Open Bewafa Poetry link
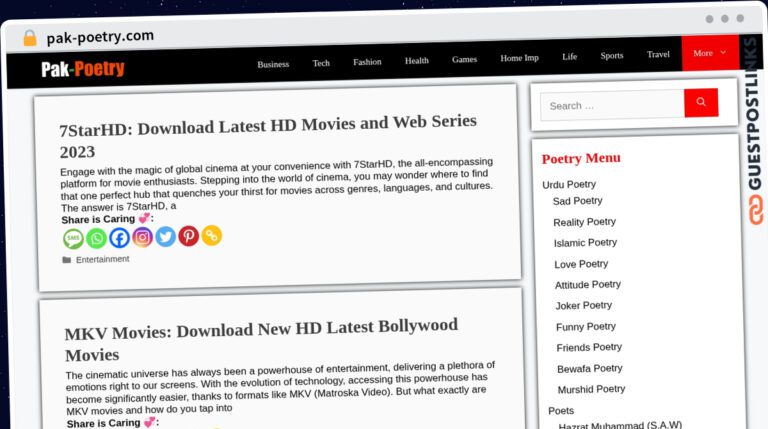The height and width of the screenshot is (429, 768). (590, 368)
